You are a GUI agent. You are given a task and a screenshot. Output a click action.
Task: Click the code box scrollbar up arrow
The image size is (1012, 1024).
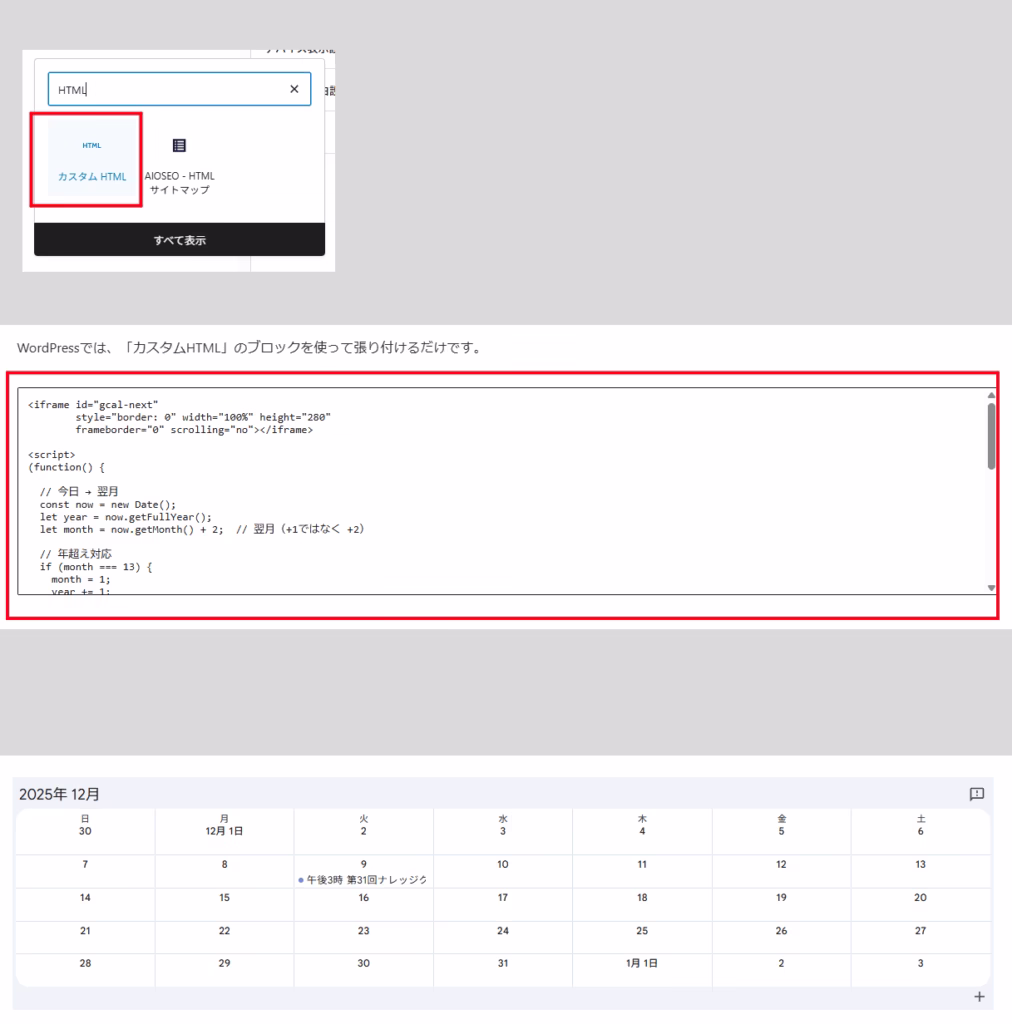click(x=991, y=395)
